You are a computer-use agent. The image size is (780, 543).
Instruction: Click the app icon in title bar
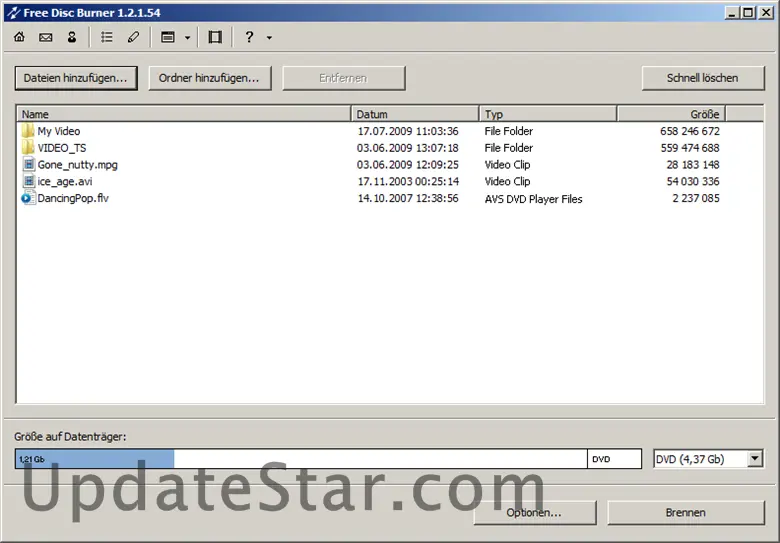click(13, 12)
